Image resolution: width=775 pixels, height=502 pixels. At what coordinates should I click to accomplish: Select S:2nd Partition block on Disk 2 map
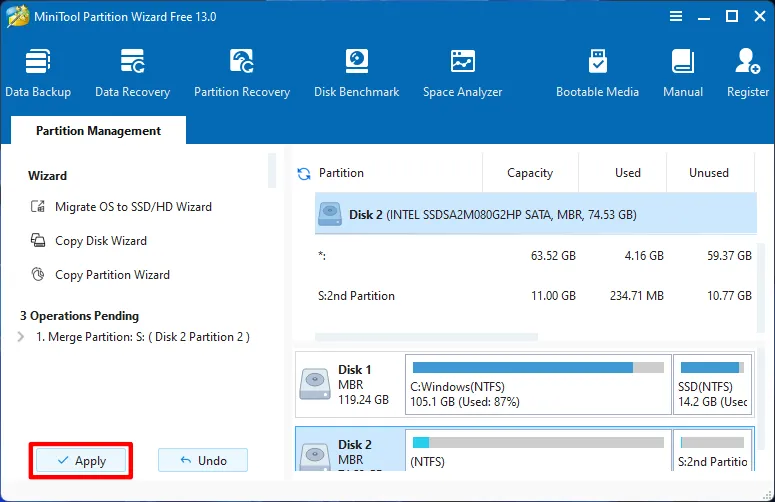pyautogui.click(x=713, y=450)
